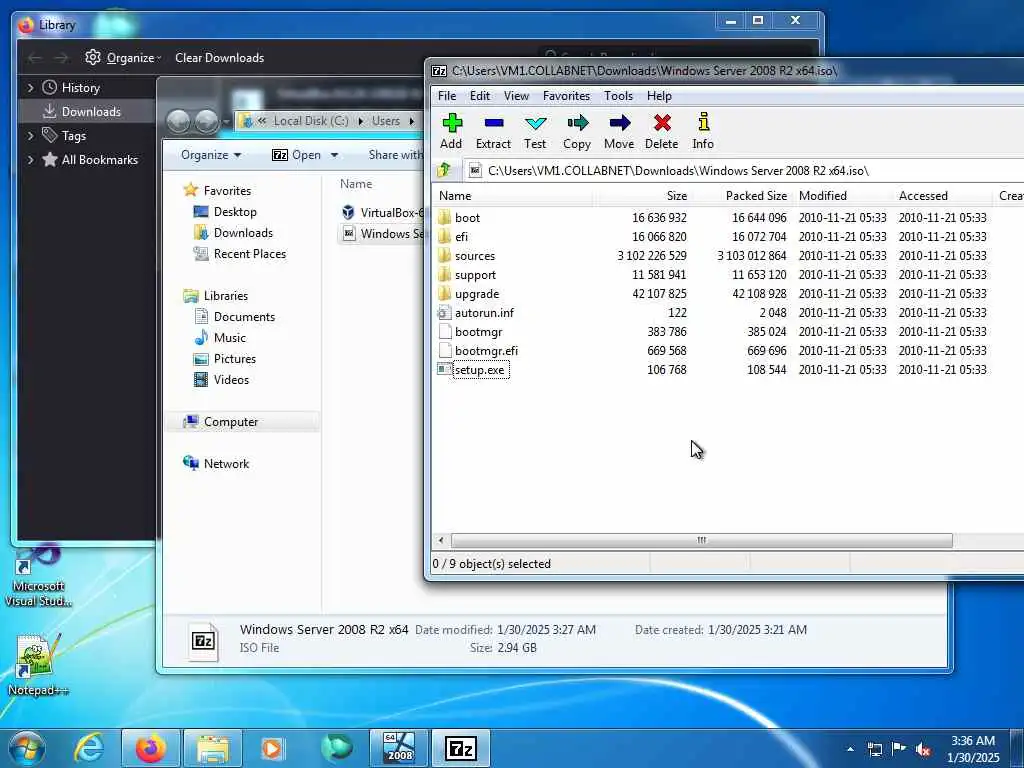Select the bootmgr file in 7-Zip
The image size is (1024, 768).
[x=478, y=332]
